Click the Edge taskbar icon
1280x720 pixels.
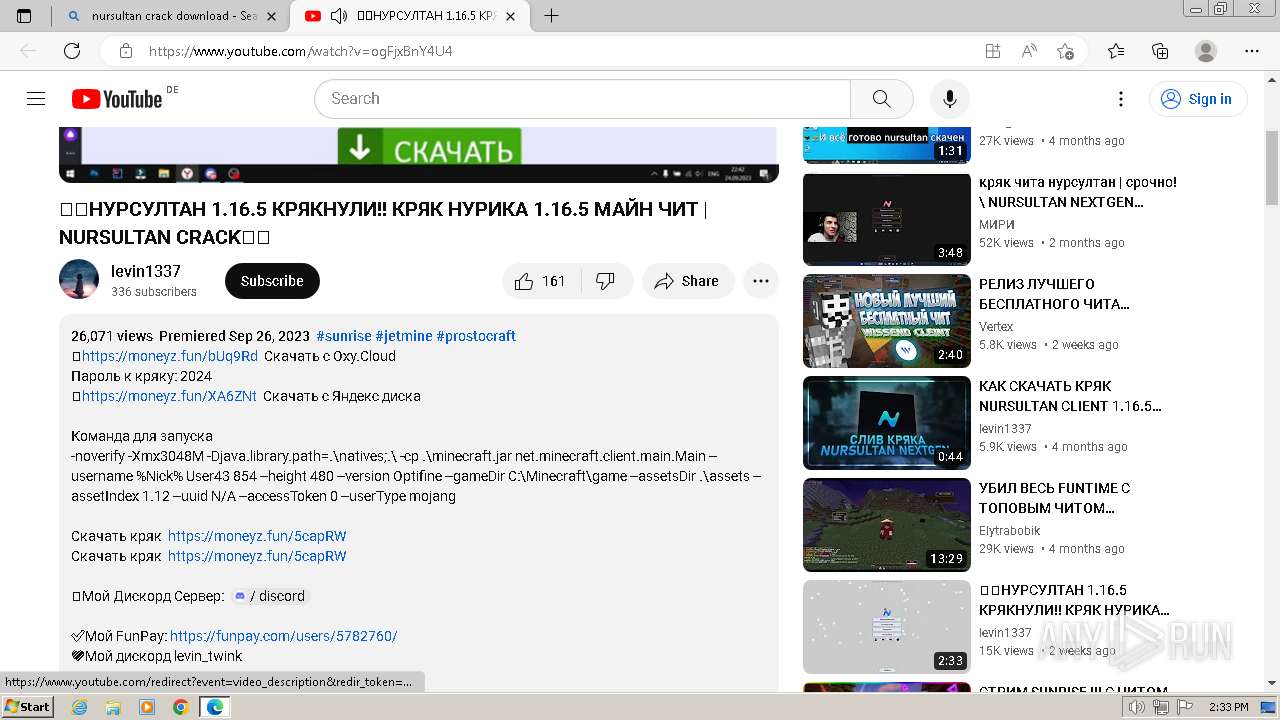click(x=215, y=707)
